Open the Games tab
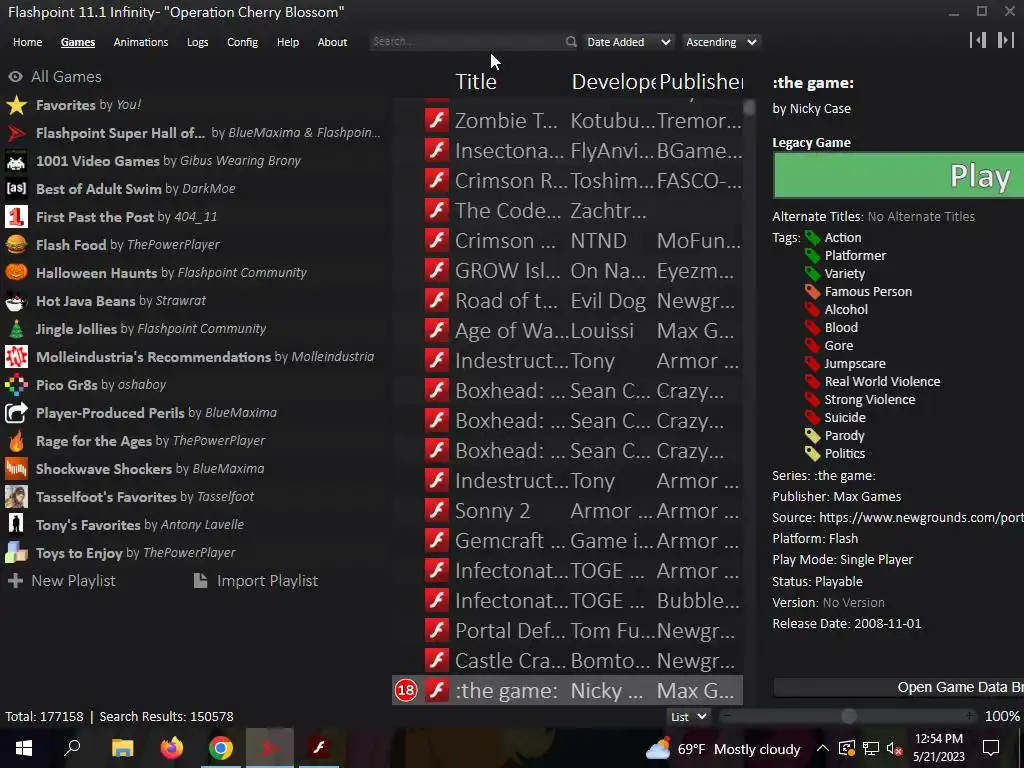The height and width of the screenshot is (768, 1024). coord(78,42)
